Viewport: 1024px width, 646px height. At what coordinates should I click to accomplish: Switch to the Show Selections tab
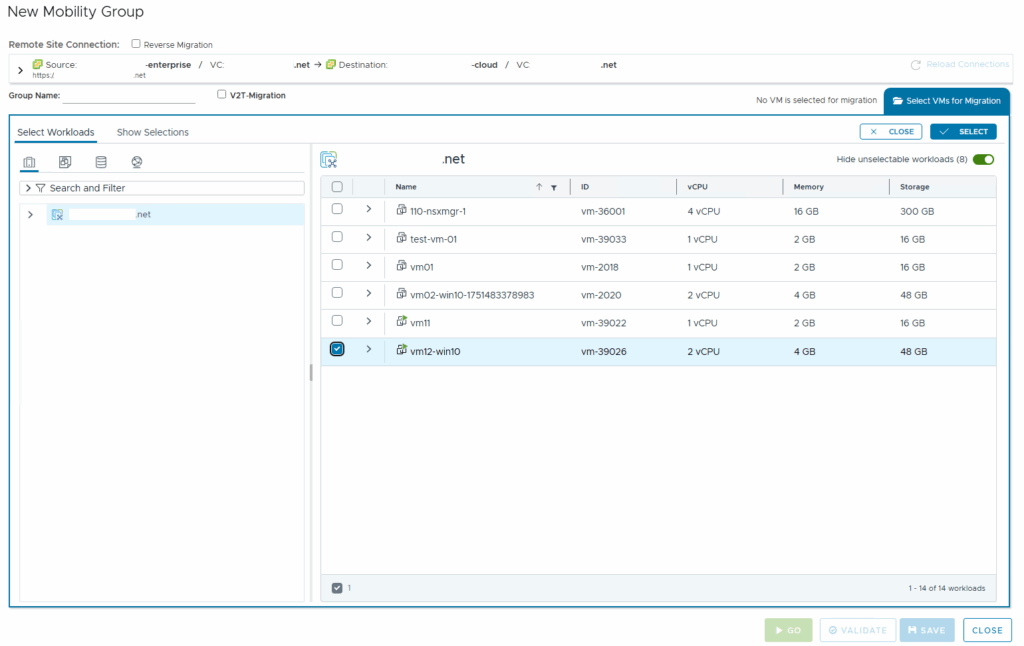(152, 132)
